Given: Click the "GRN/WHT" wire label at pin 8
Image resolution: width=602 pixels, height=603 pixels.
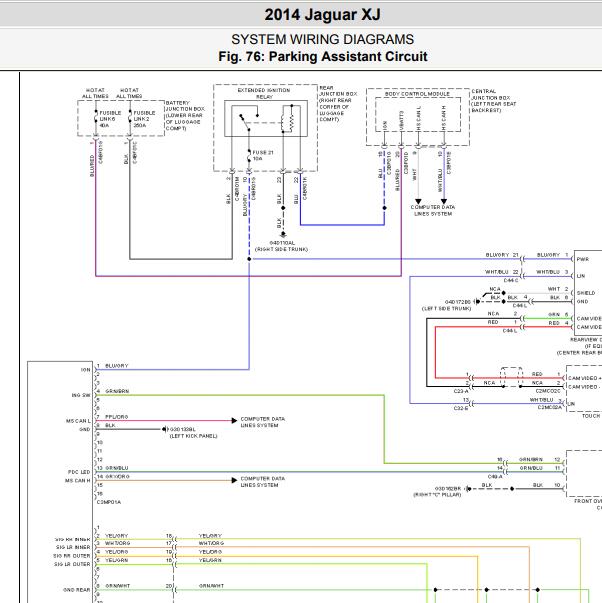Looking at the screenshot, I should pos(118,586).
